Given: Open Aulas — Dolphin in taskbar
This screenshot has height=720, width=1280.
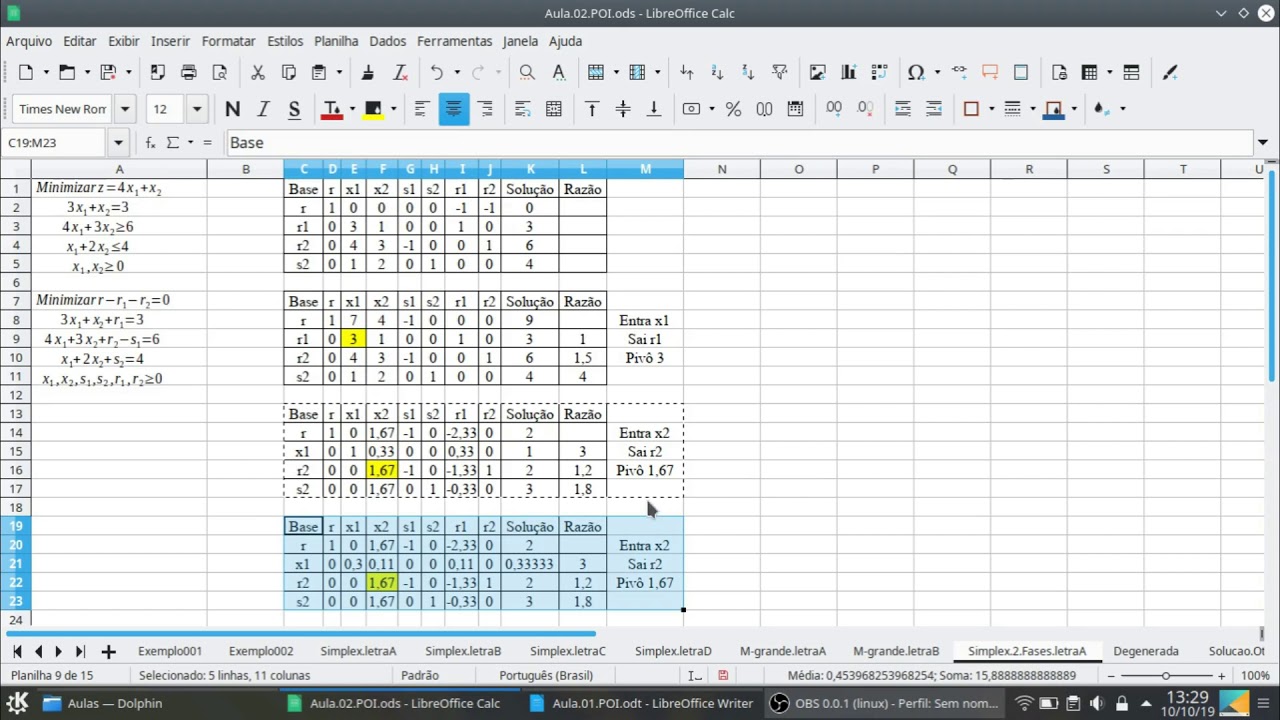Looking at the screenshot, I should [104, 703].
